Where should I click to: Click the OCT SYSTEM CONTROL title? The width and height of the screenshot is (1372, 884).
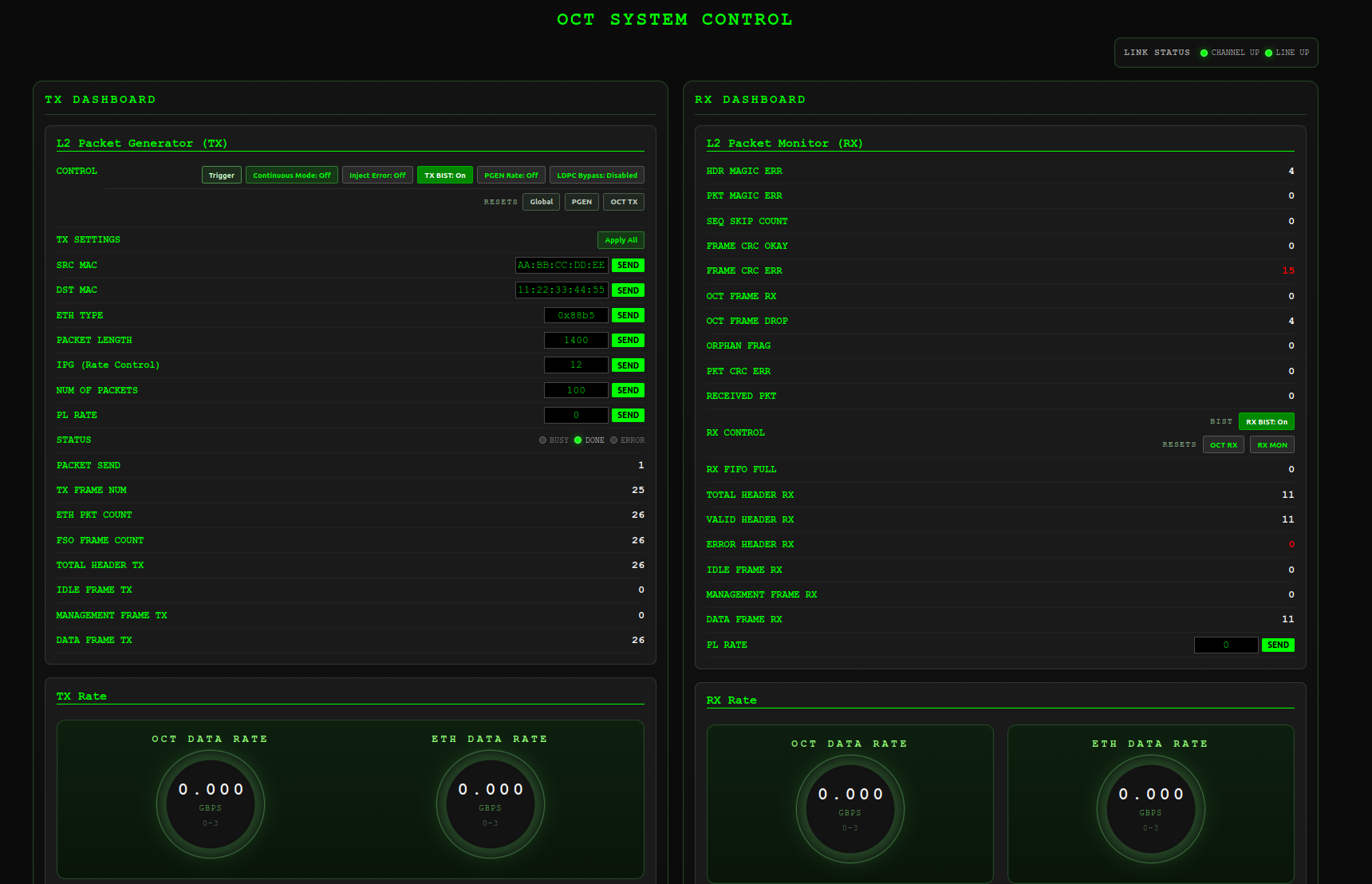tap(675, 19)
